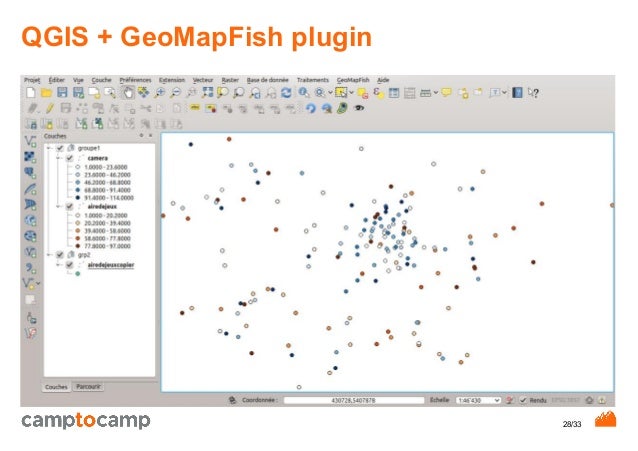638x451 pixels.
Task: Open the Projet menu
Action: coord(32,80)
